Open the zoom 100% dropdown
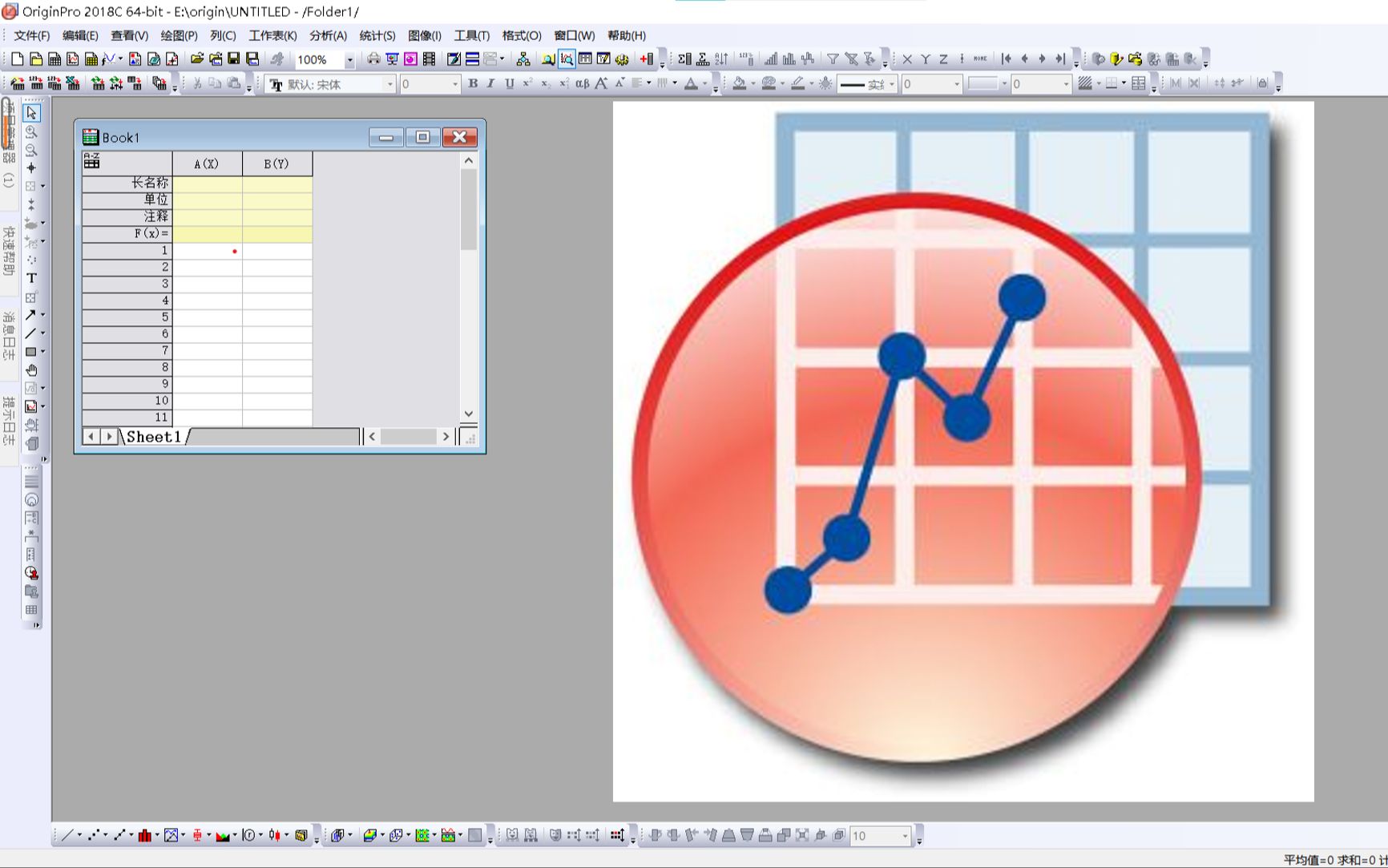 [x=349, y=60]
